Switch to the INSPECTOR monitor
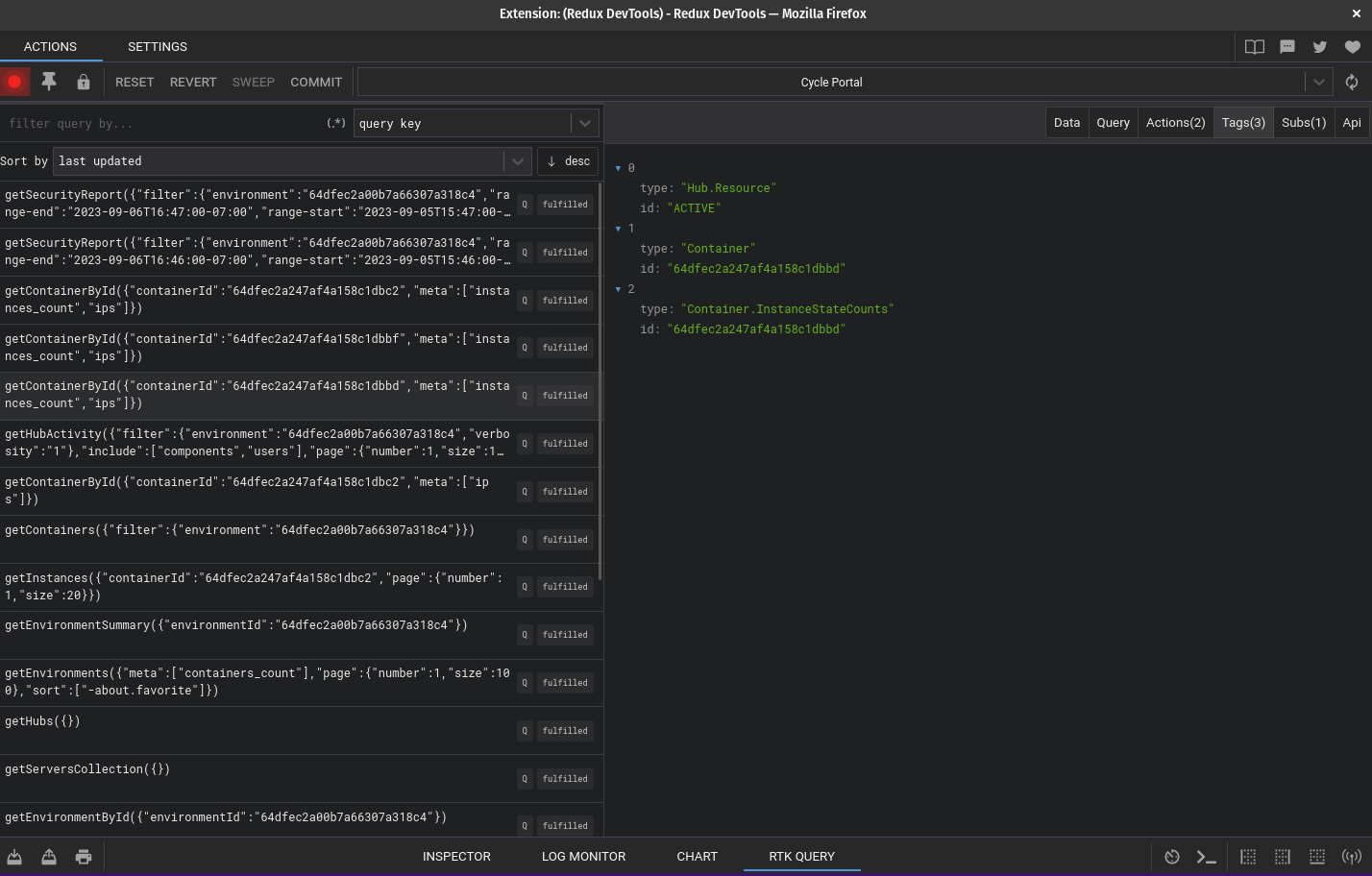This screenshot has height=876, width=1372. pyautogui.click(x=456, y=857)
